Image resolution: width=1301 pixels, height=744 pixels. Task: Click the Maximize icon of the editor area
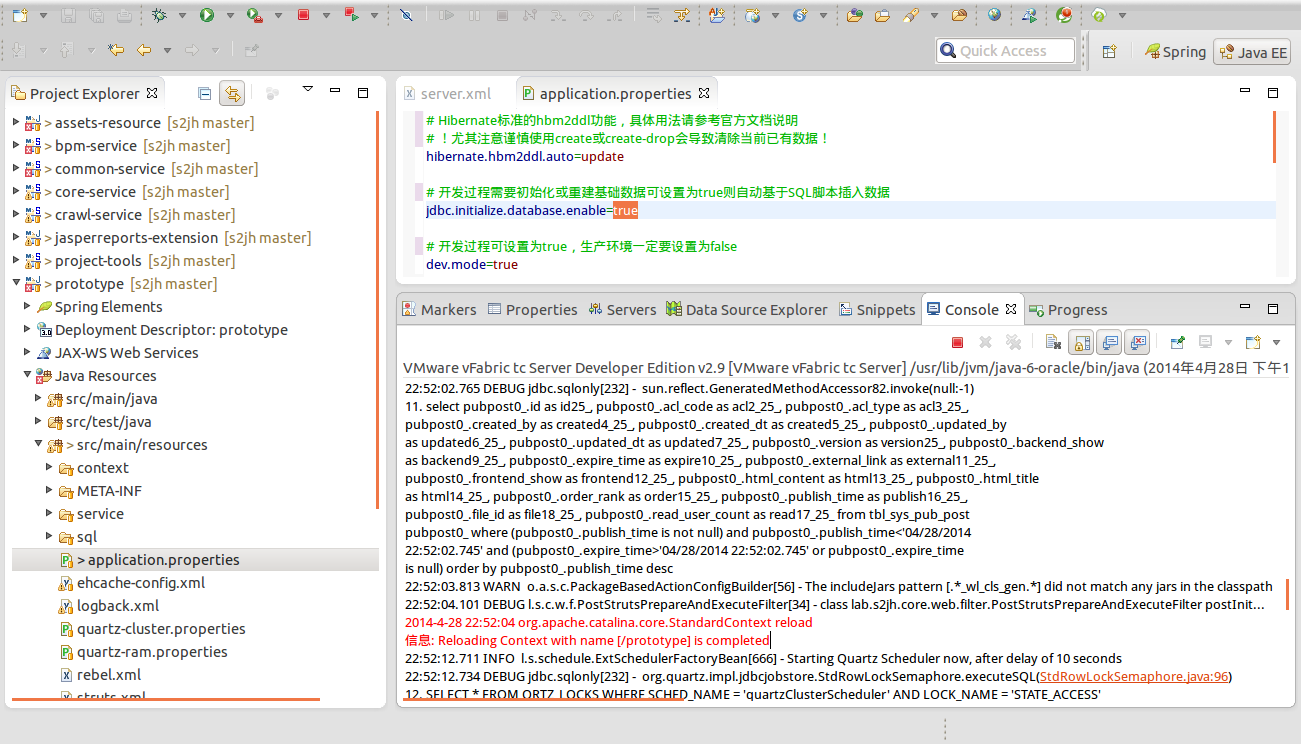coord(1273,92)
